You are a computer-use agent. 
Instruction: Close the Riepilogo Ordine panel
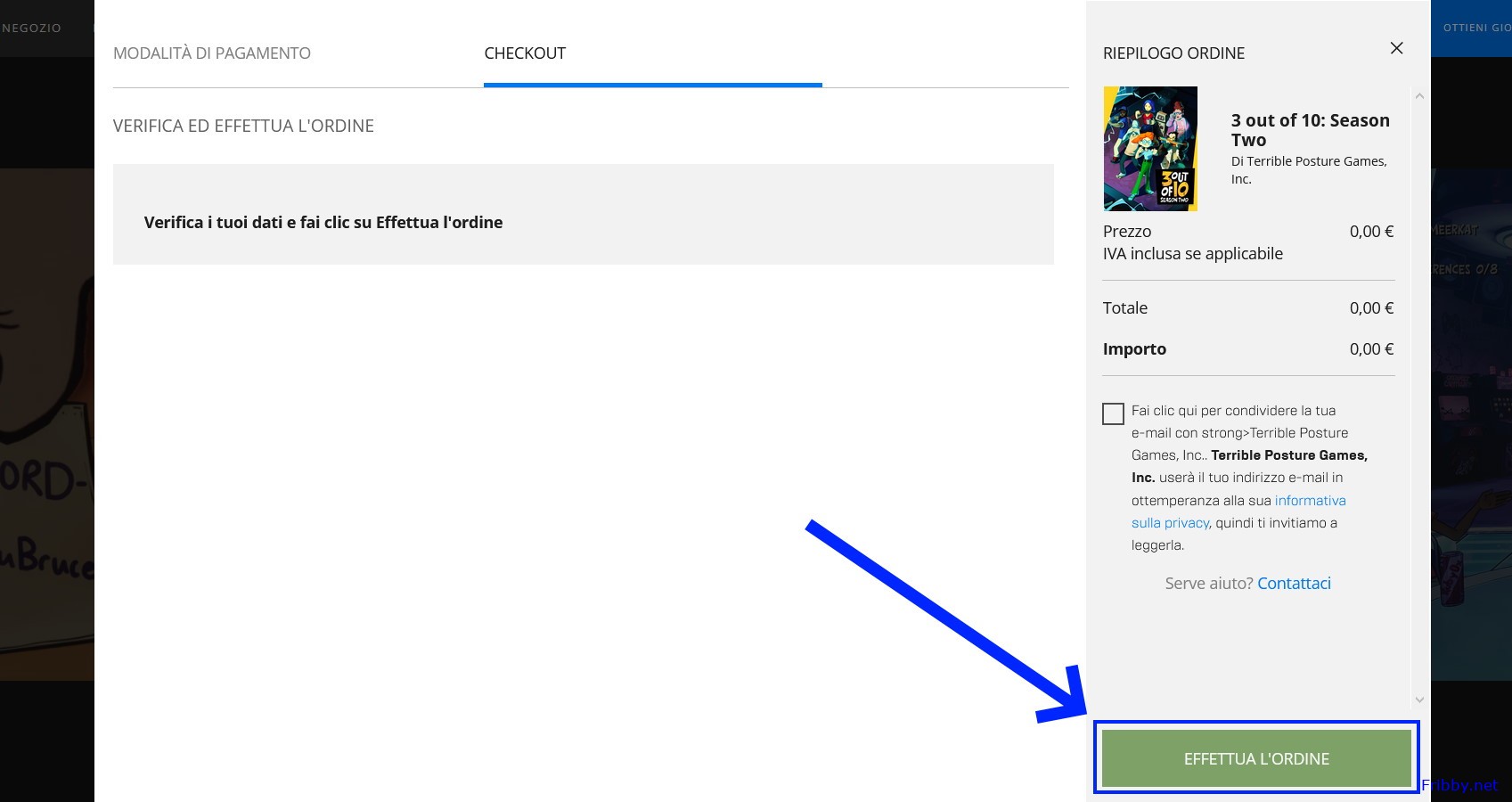[x=1396, y=48]
